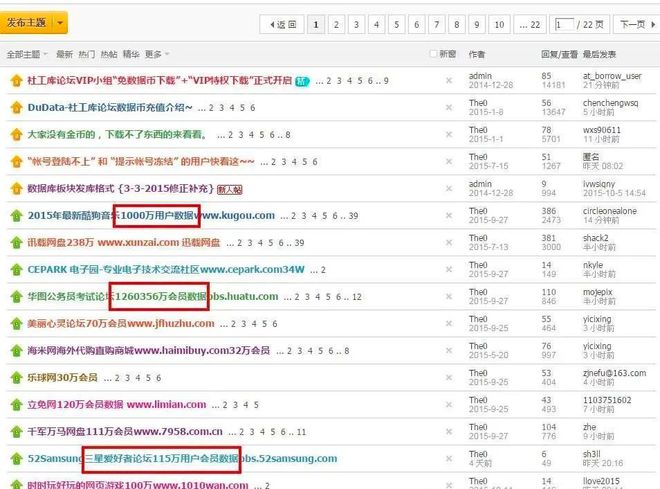Click green icon of 讯载网盘238万 thread

(x=16, y=243)
